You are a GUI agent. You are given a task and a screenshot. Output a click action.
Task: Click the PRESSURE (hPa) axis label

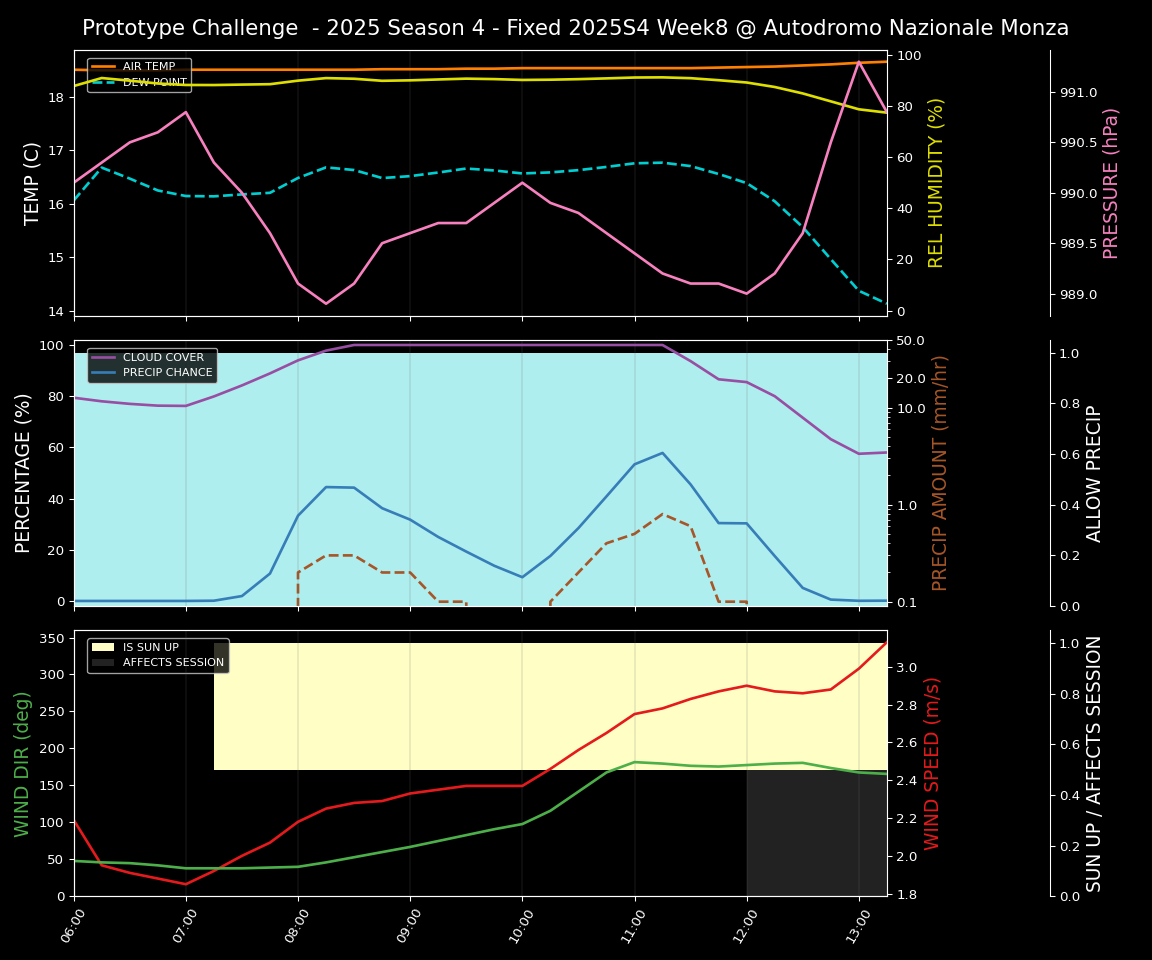[1111, 183]
